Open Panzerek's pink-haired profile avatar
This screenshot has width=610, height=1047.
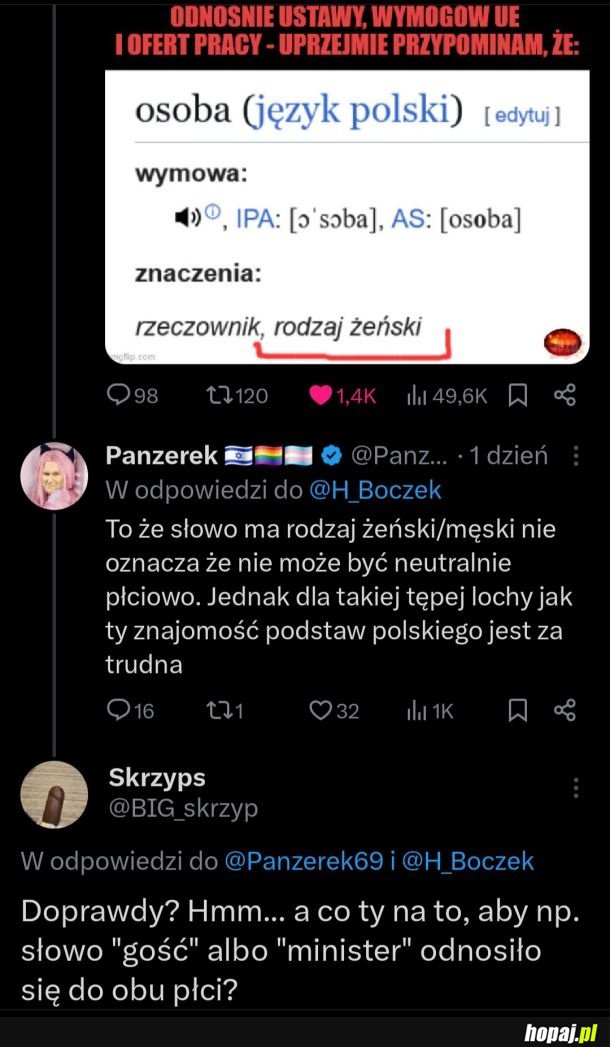click(54, 475)
